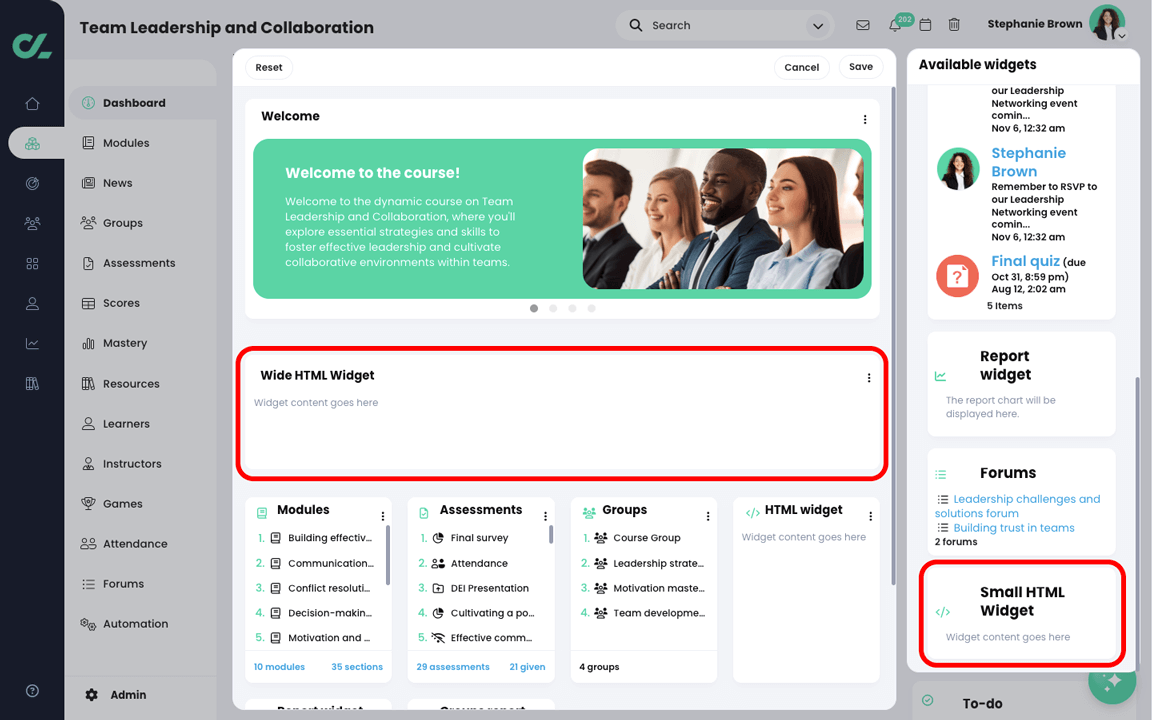
Task: Click the Reset button
Action: [269, 68]
